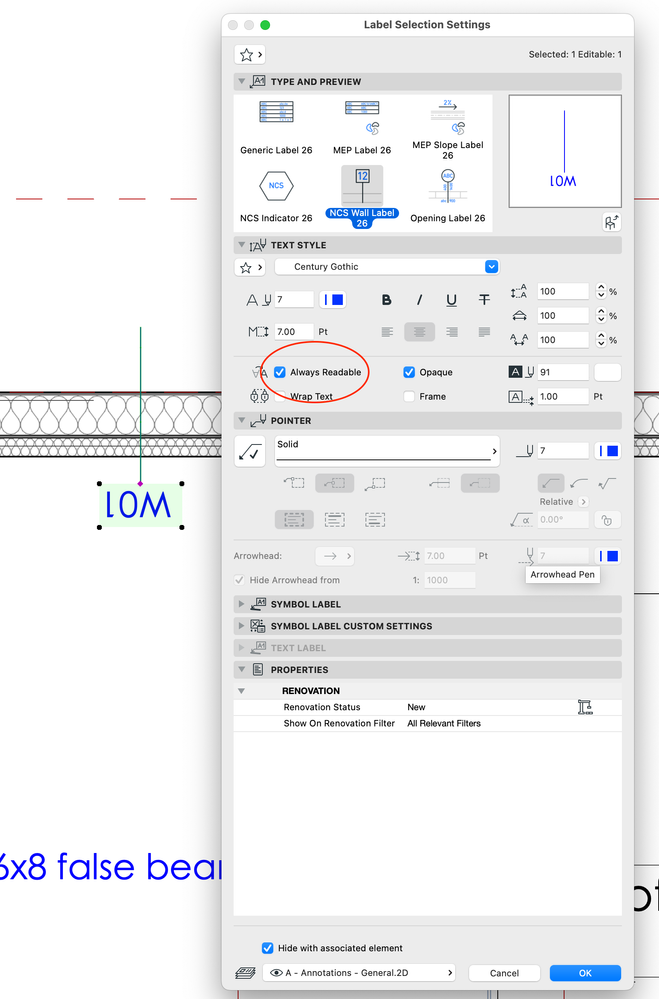
Task: Select the NCS Wall Label 26 type
Action: pos(362,196)
